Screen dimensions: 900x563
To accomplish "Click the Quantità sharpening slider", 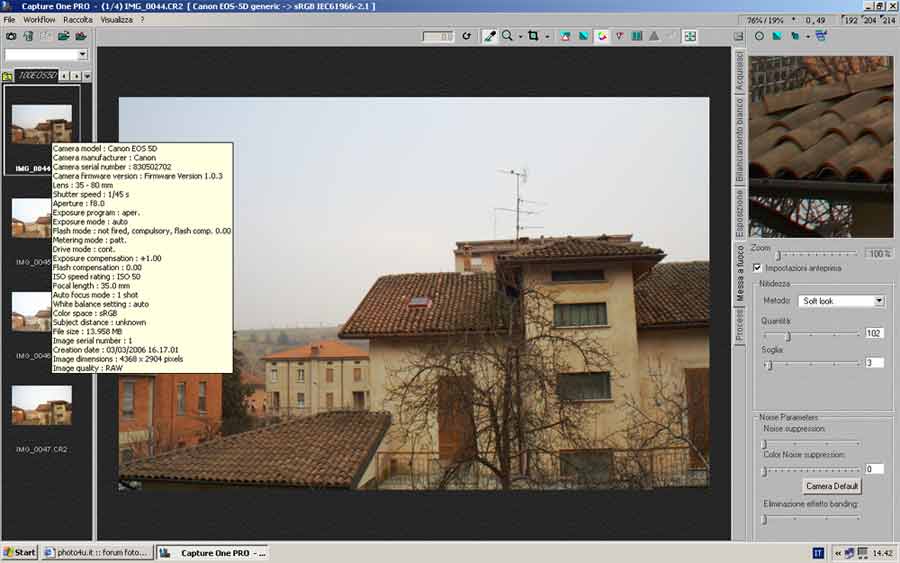I will point(812,335).
